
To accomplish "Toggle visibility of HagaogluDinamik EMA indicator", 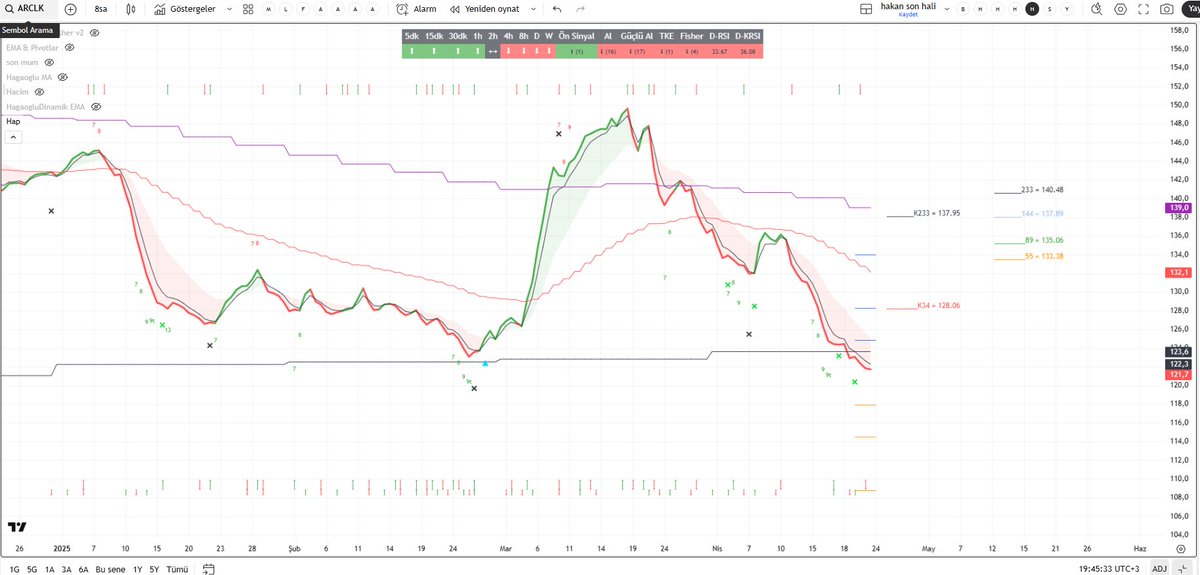I will 95,105.
